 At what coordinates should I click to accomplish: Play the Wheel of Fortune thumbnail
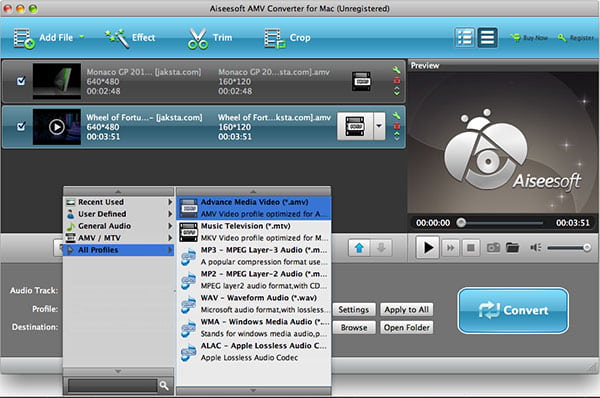point(57,127)
